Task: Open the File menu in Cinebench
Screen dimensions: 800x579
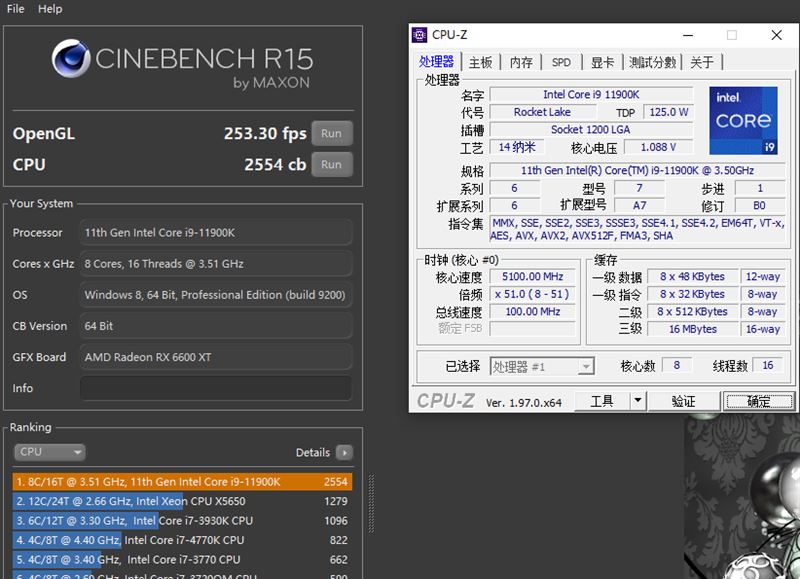Action: [x=15, y=9]
